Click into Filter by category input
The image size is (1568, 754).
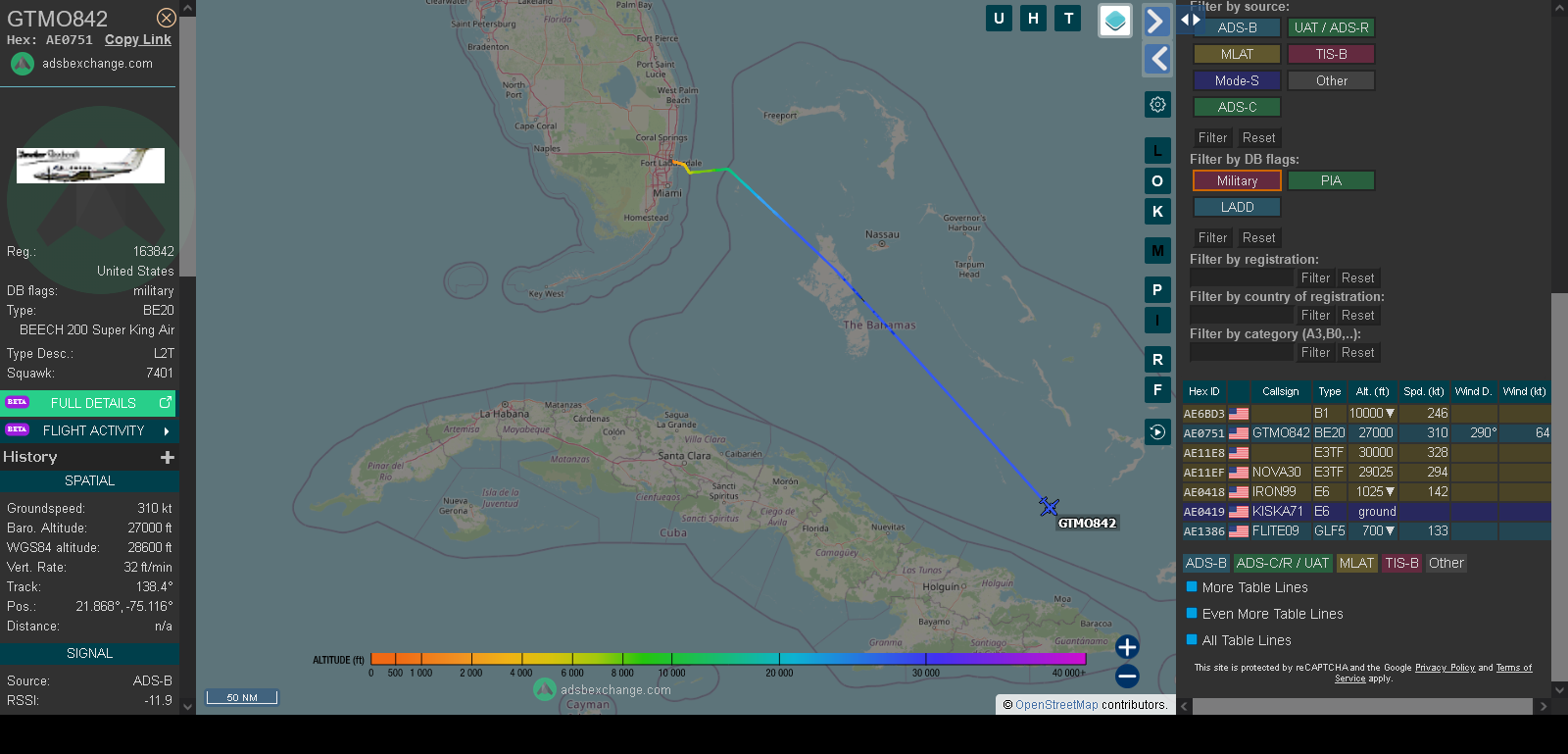point(1242,352)
